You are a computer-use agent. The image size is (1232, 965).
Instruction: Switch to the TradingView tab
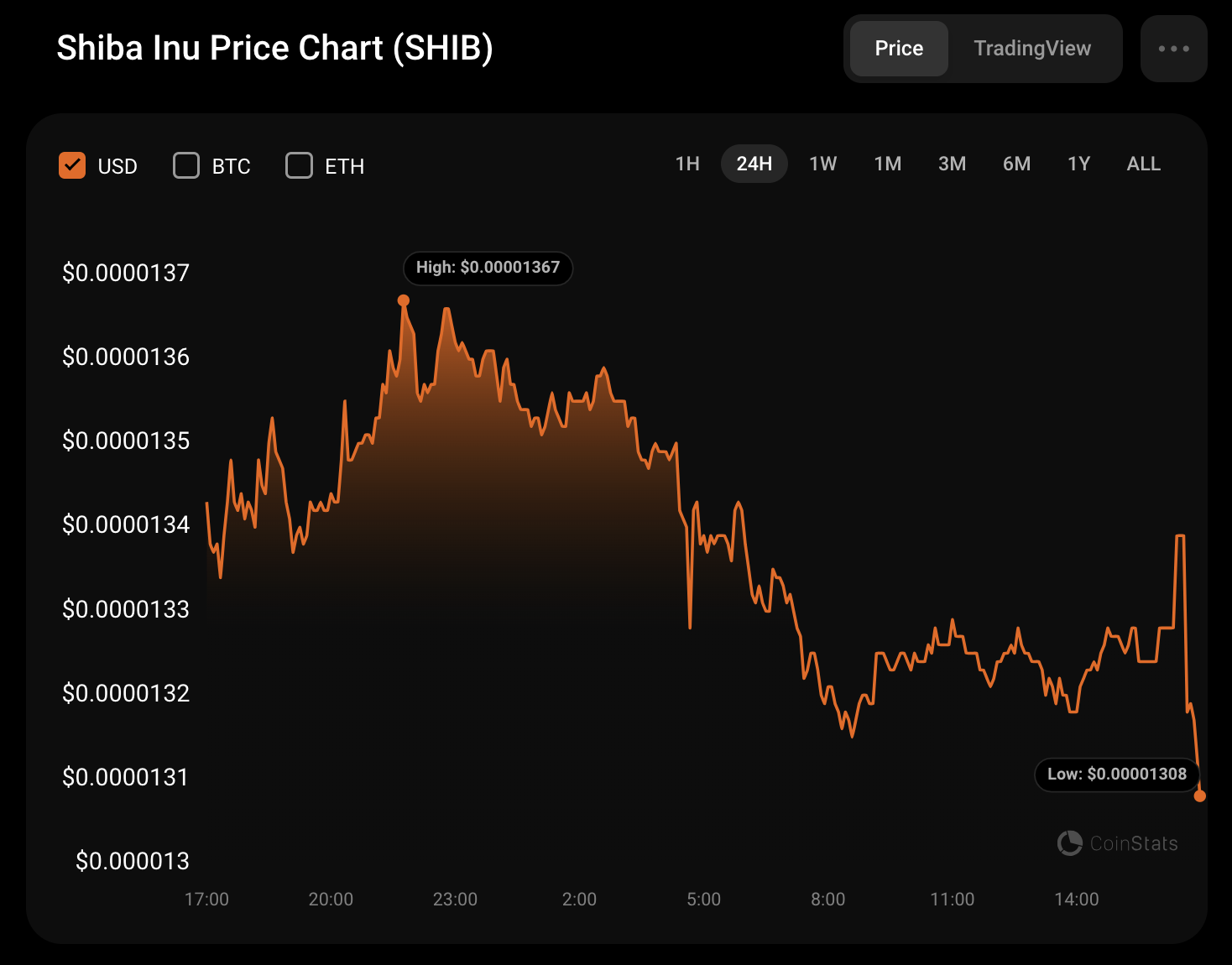click(1032, 49)
